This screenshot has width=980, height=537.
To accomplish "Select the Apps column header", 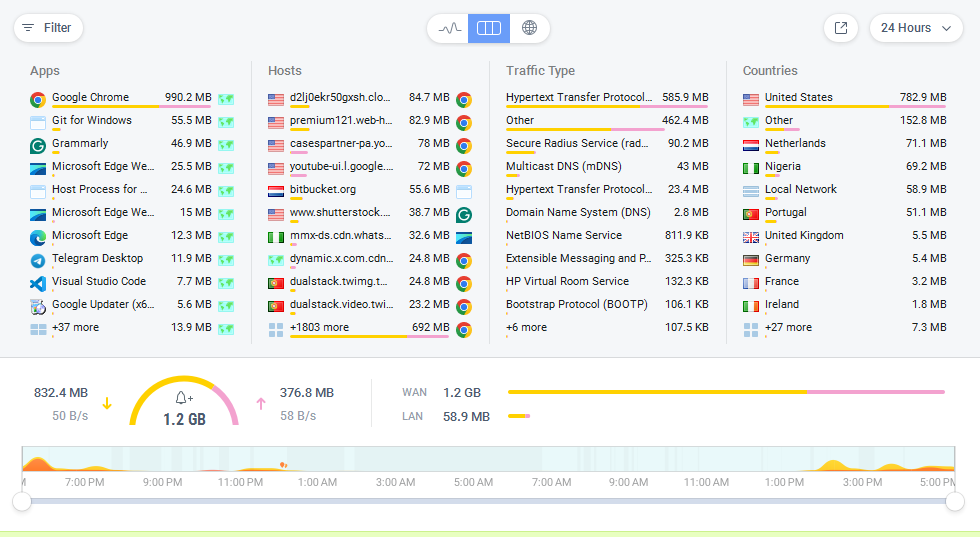I will click(x=45, y=71).
